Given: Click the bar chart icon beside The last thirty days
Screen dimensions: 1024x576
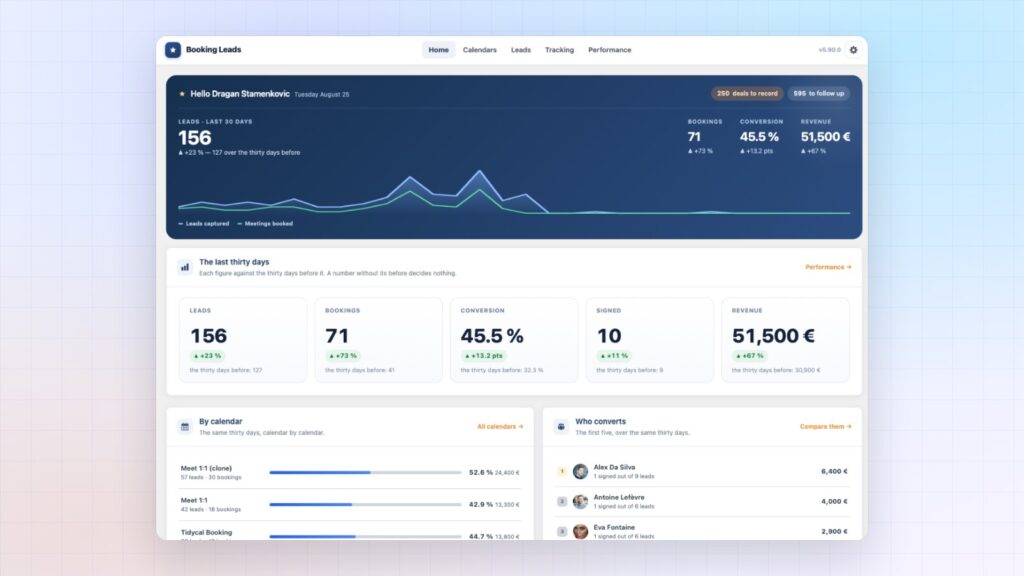Looking at the screenshot, I should click(x=185, y=267).
